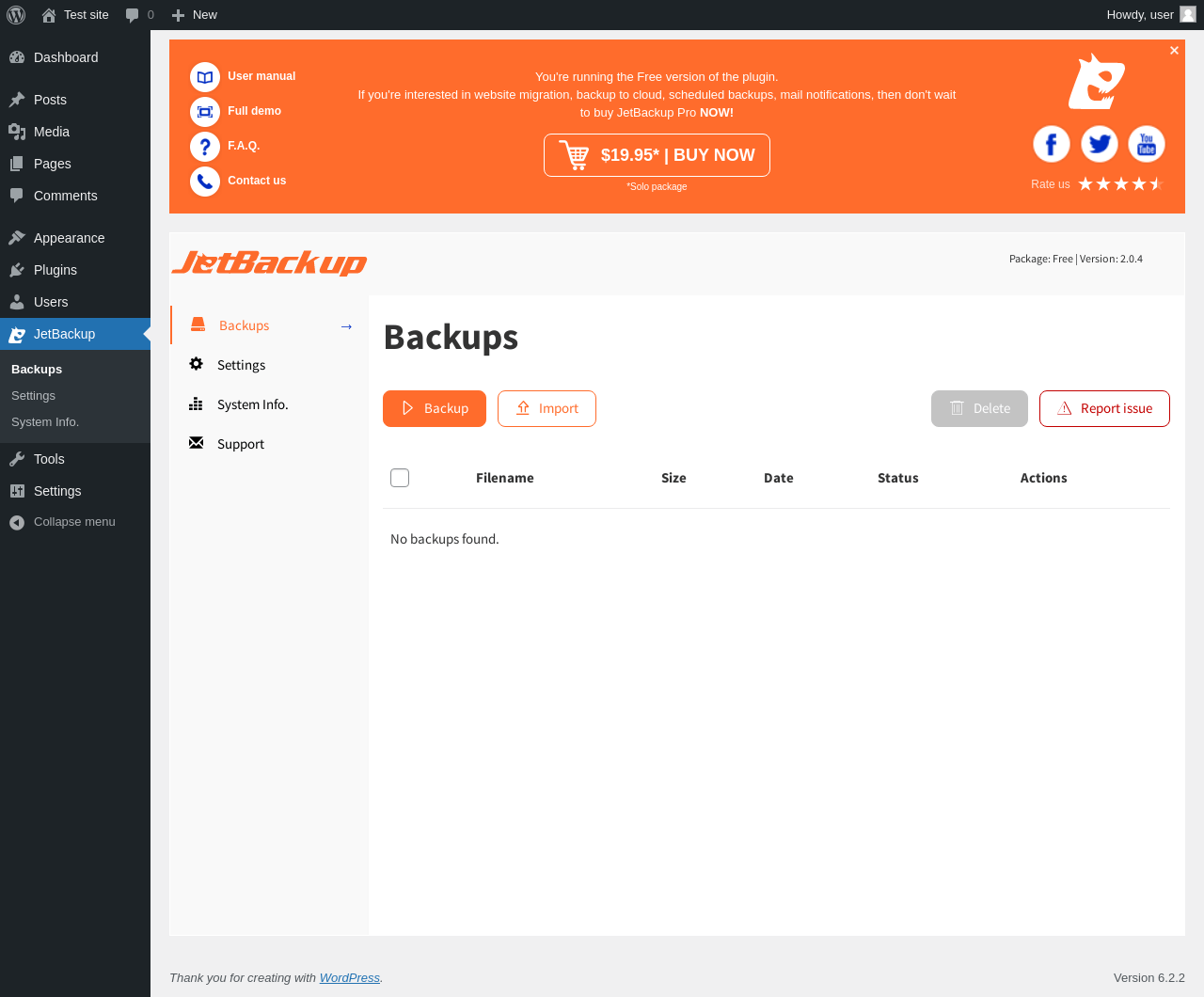Viewport: 1204px width, 997px height.
Task: Click the Status column header
Action: click(x=898, y=478)
